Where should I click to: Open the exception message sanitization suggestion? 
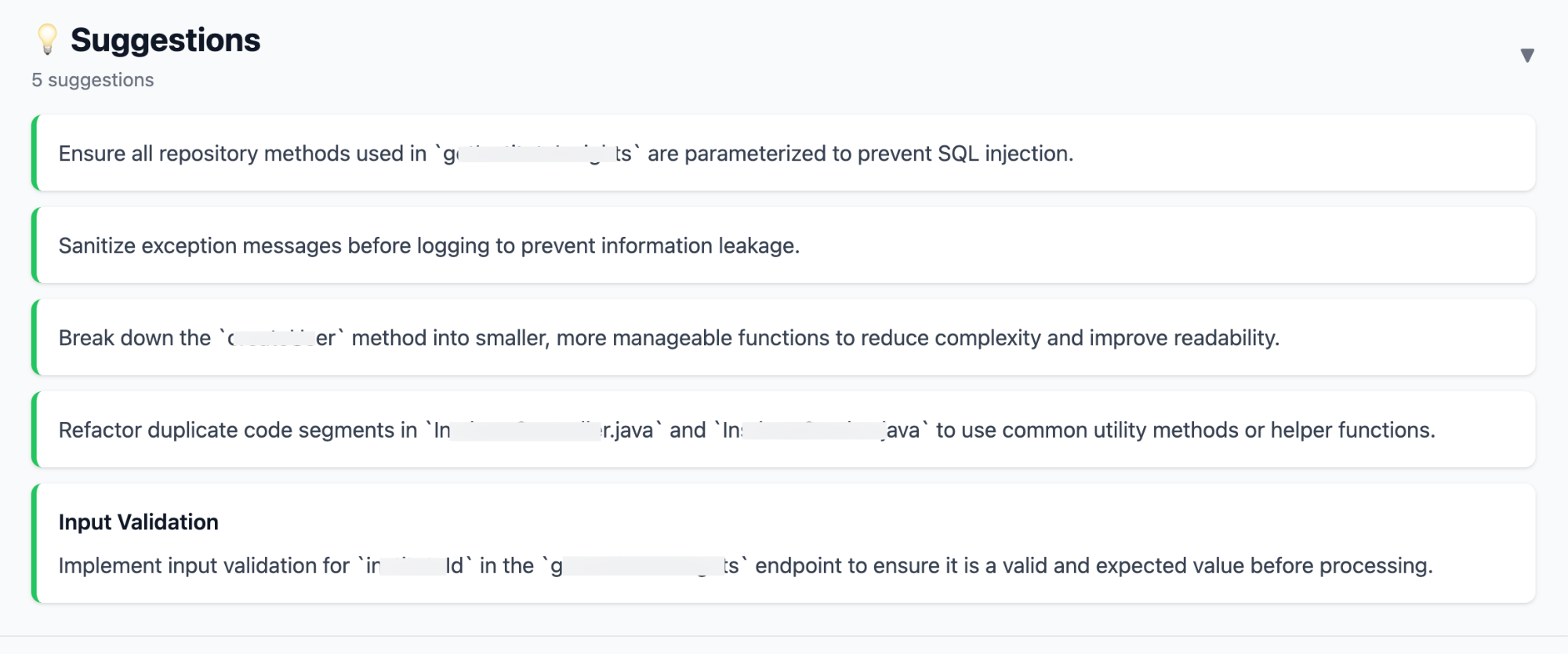coord(784,245)
